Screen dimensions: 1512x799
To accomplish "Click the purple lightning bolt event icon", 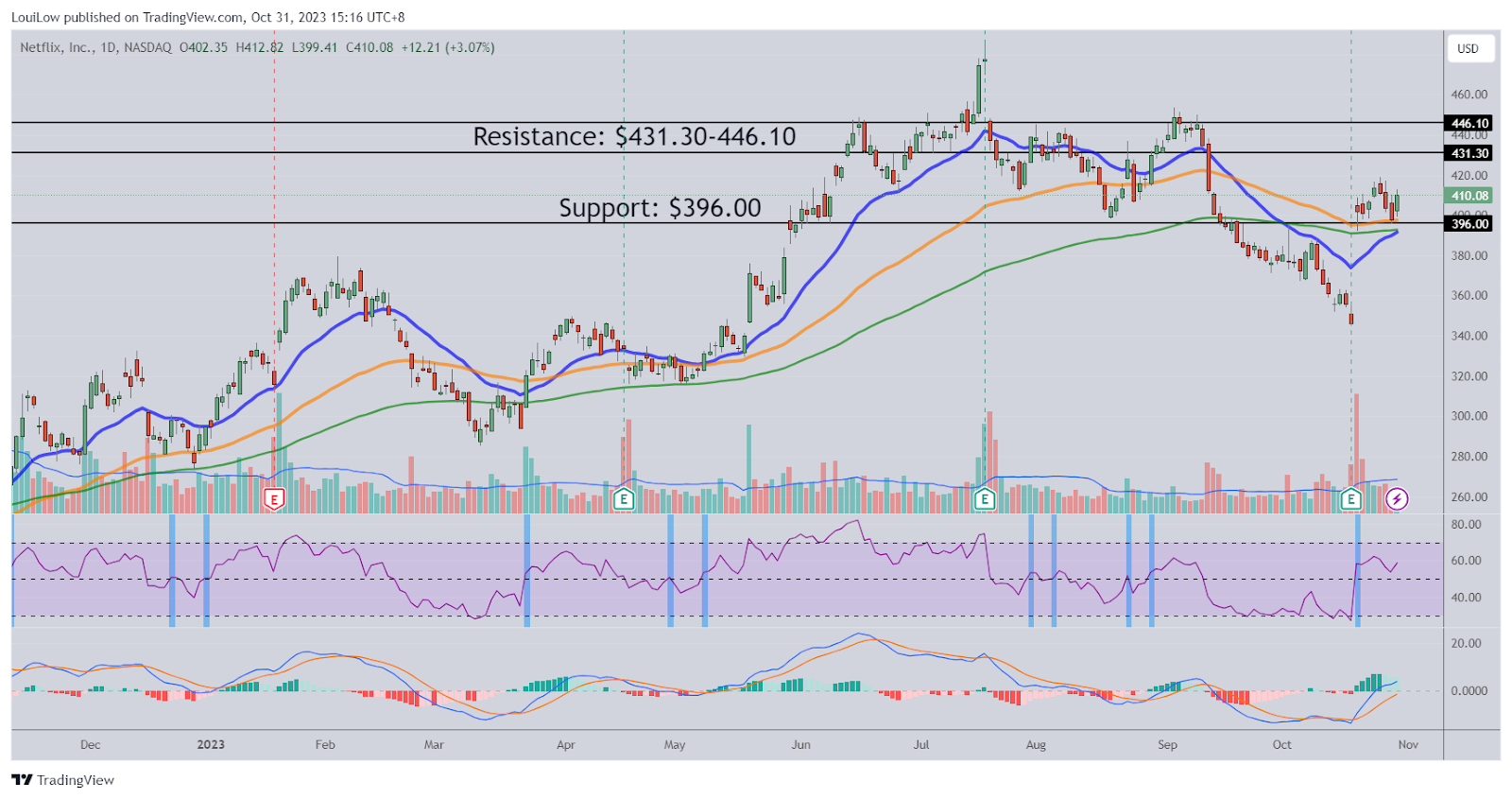I will click(x=1397, y=499).
